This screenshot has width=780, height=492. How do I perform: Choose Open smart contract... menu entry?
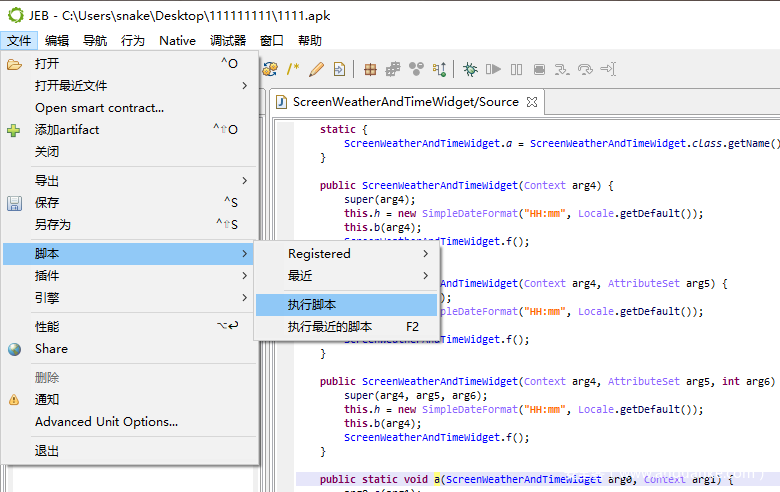(99, 108)
